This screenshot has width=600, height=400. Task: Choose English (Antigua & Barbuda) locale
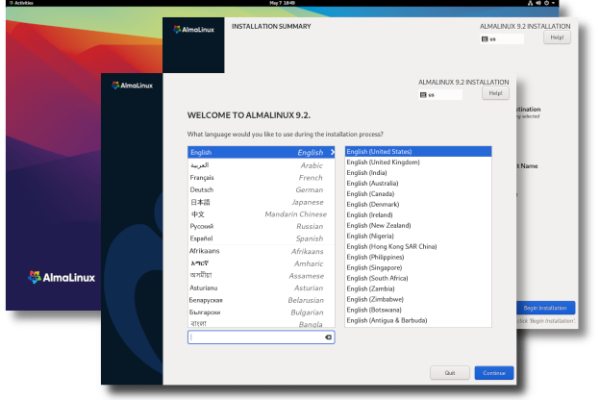418,320
